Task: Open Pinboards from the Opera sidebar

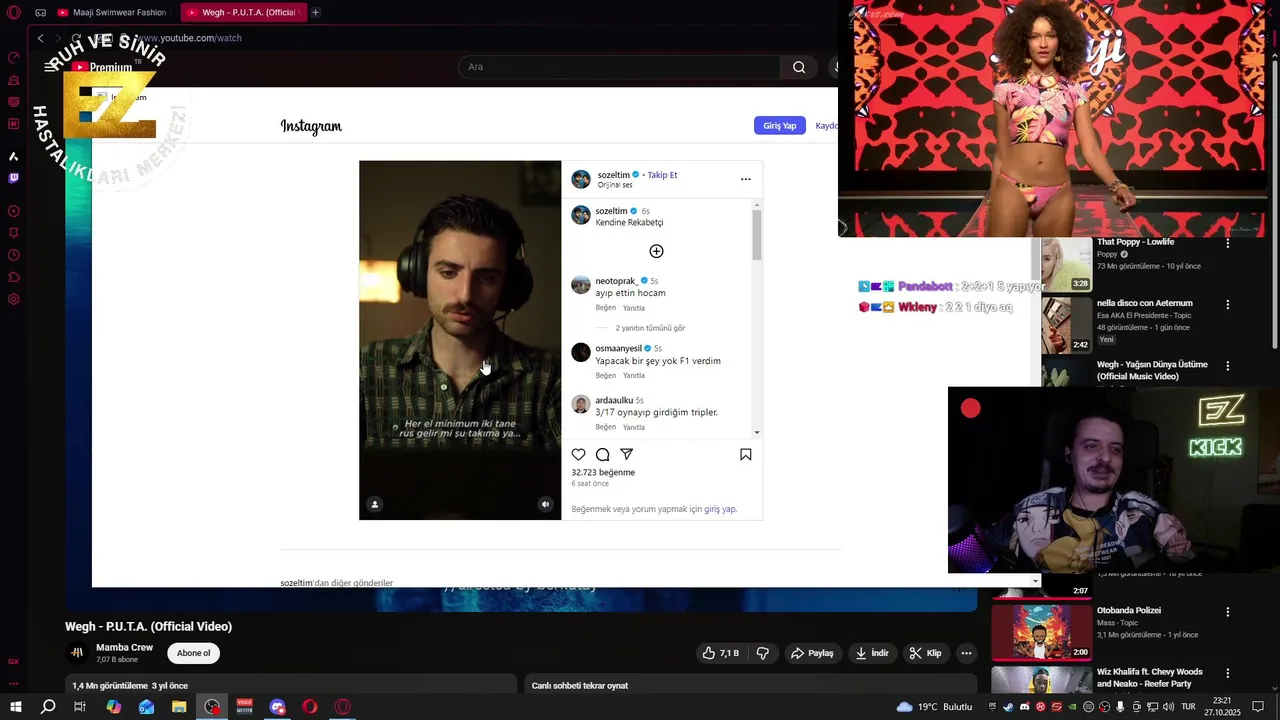Action: tap(14, 233)
